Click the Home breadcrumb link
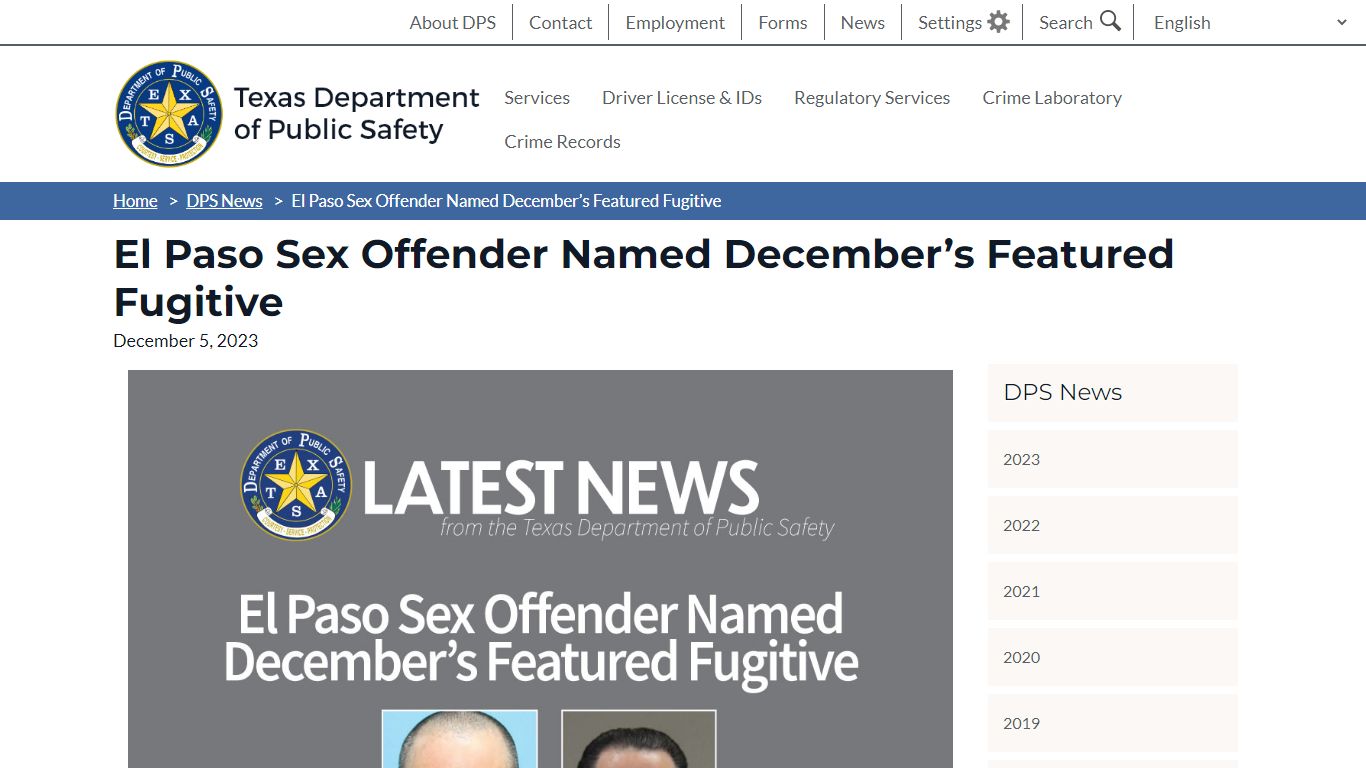The width and height of the screenshot is (1366, 768). [x=135, y=201]
